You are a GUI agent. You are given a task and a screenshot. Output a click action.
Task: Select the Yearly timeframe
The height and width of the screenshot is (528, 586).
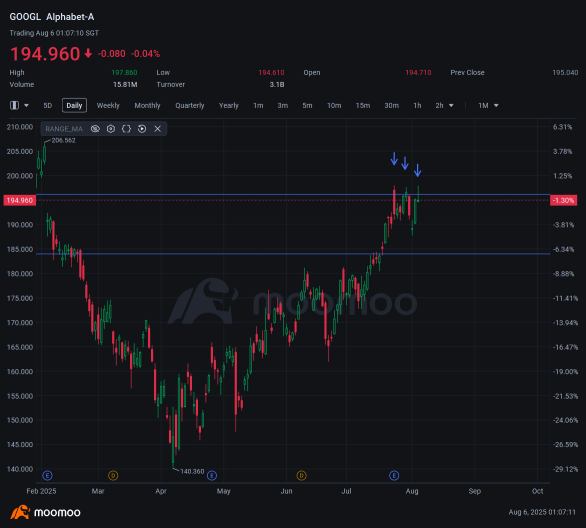pyautogui.click(x=229, y=106)
